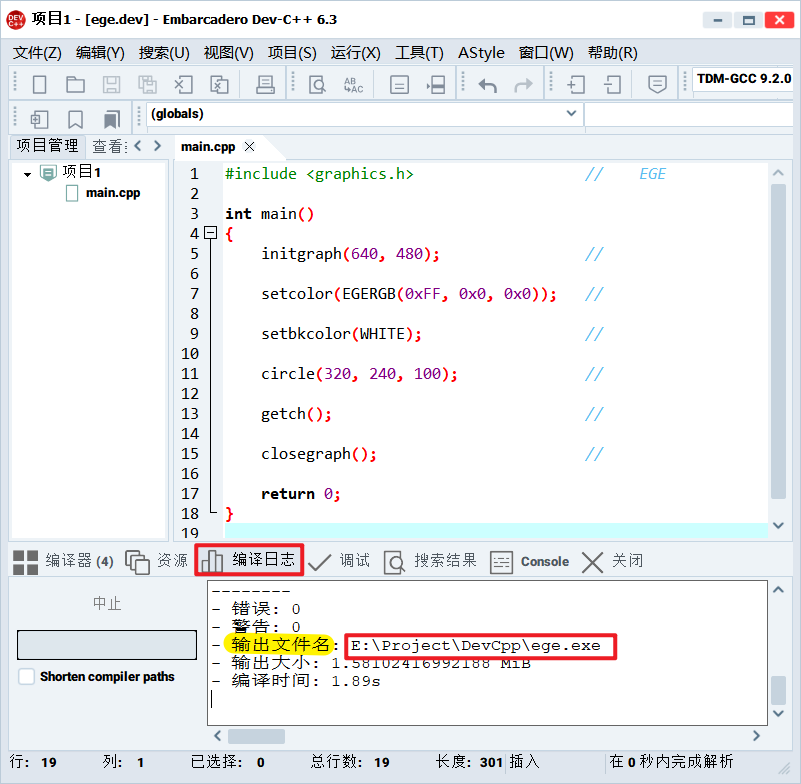Click the Undo arrow icon
This screenshot has height=784, width=801.
pyautogui.click(x=487, y=85)
